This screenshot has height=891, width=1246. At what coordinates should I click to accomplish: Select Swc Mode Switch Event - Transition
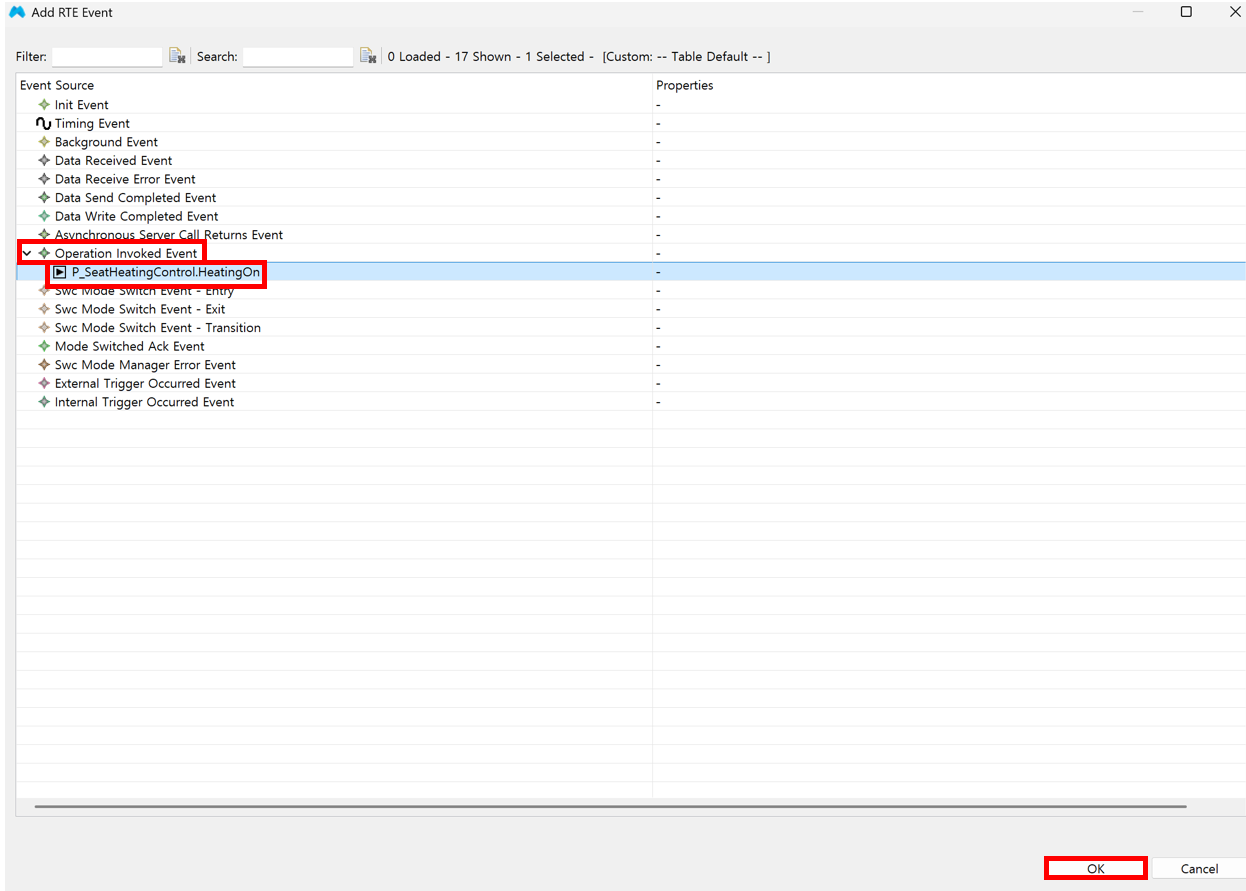click(x=631, y=328)
